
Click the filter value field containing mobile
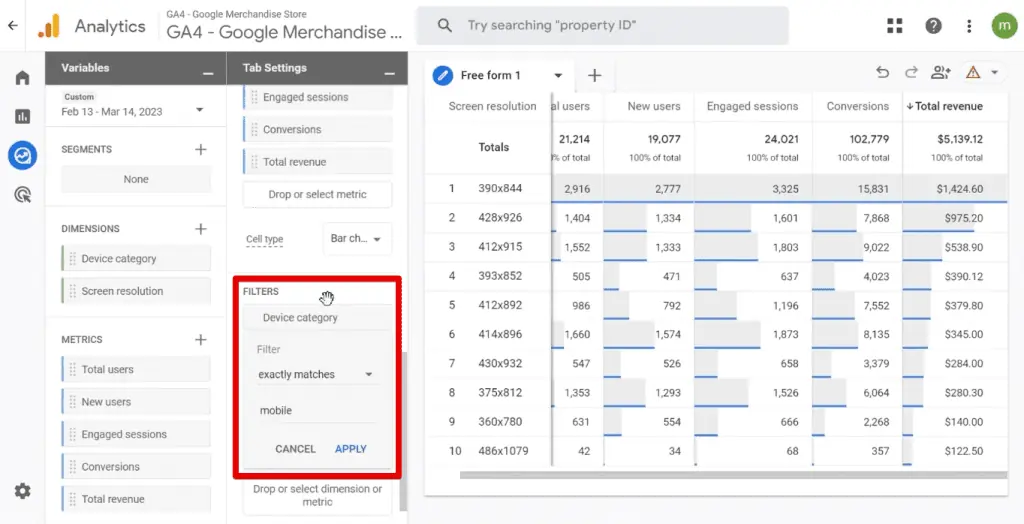coord(314,410)
